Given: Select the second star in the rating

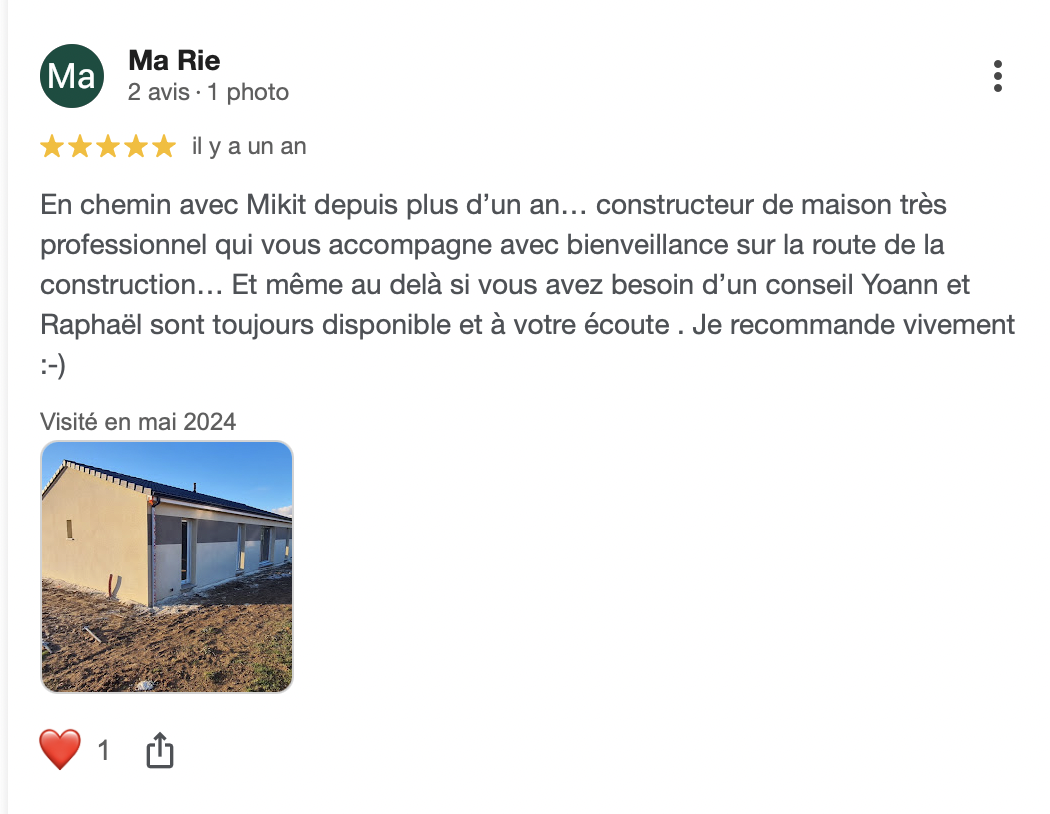Looking at the screenshot, I should click(x=81, y=145).
